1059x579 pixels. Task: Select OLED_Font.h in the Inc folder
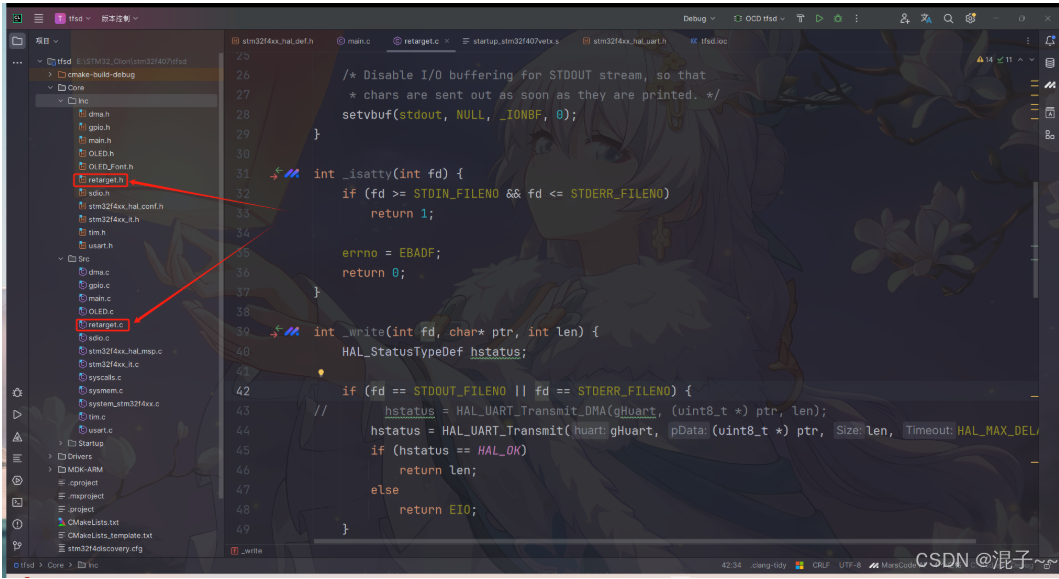(105, 167)
